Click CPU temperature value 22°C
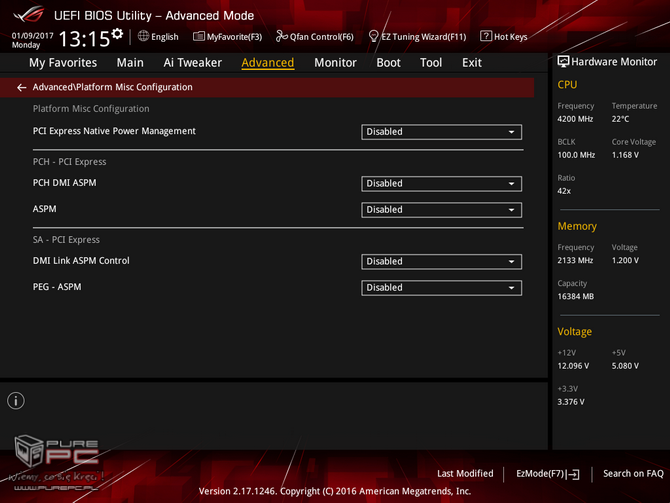The width and height of the screenshot is (670, 503). (x=620, y=119)
